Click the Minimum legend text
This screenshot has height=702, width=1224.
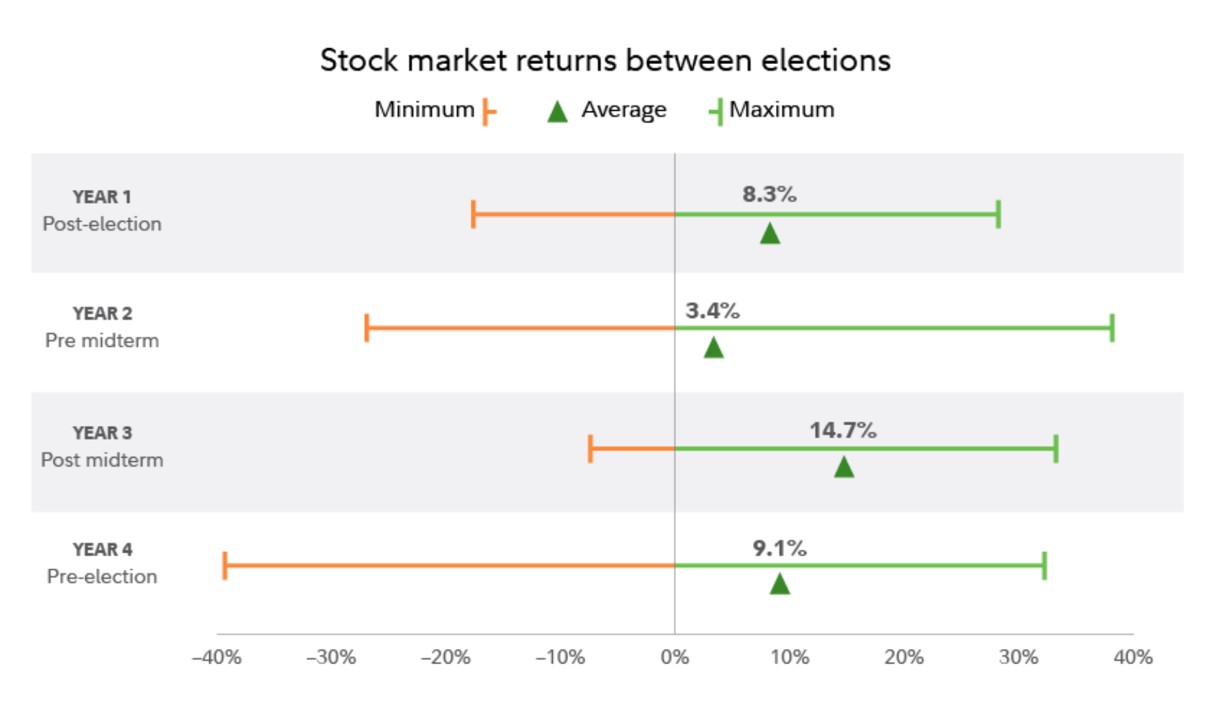[424, 110]
